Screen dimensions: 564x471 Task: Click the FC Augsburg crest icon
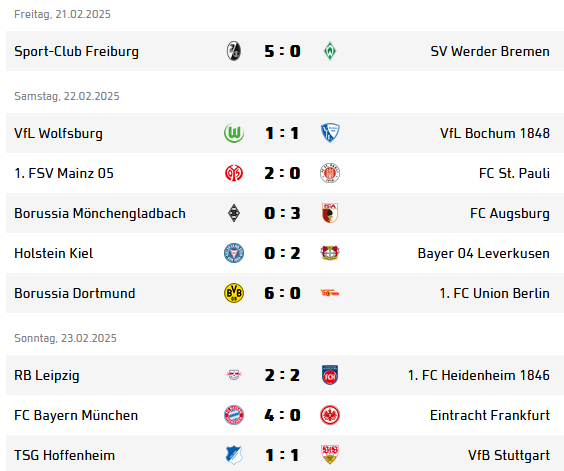330,213
